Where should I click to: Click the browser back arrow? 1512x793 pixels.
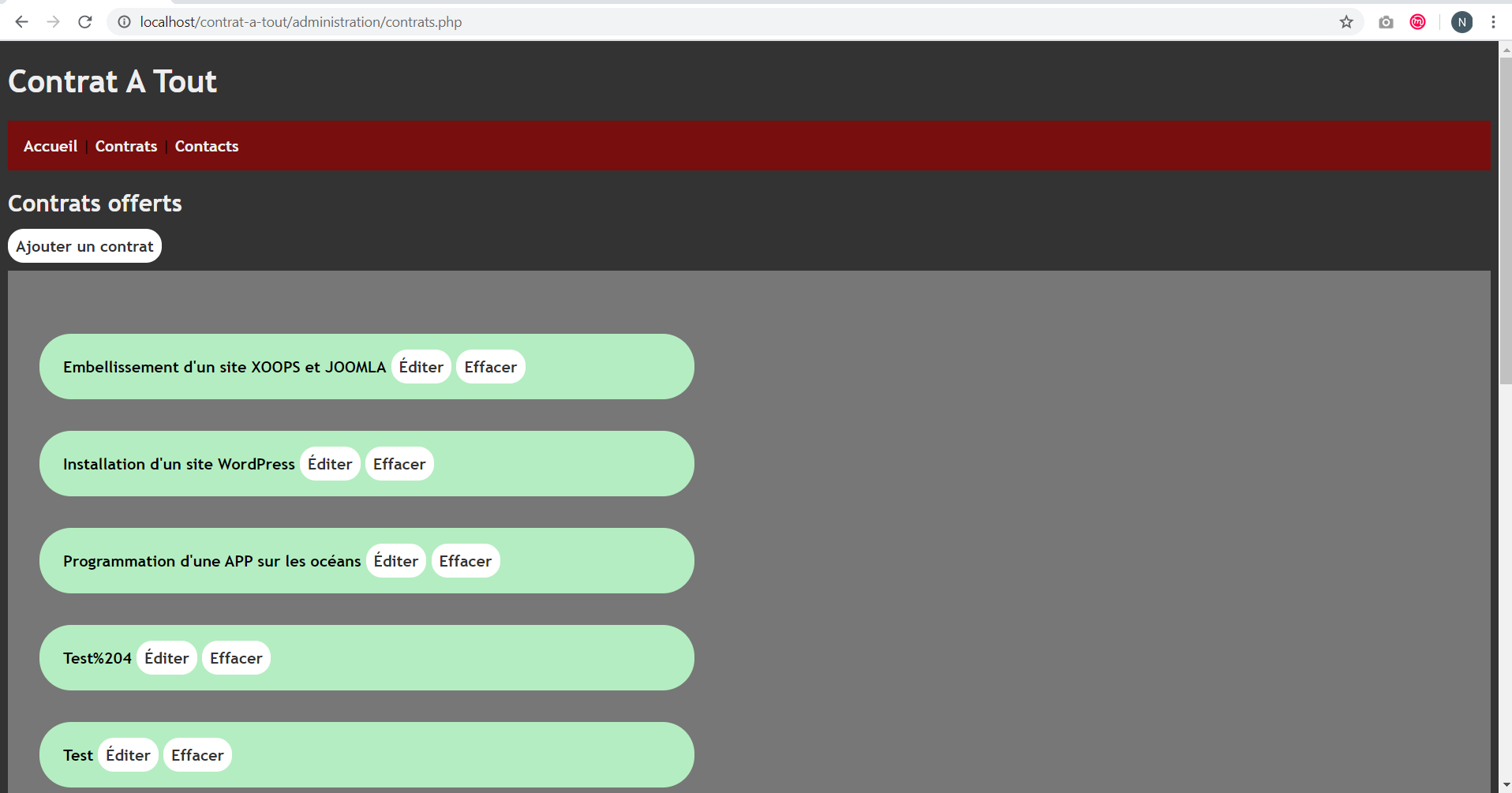(22, 22)
